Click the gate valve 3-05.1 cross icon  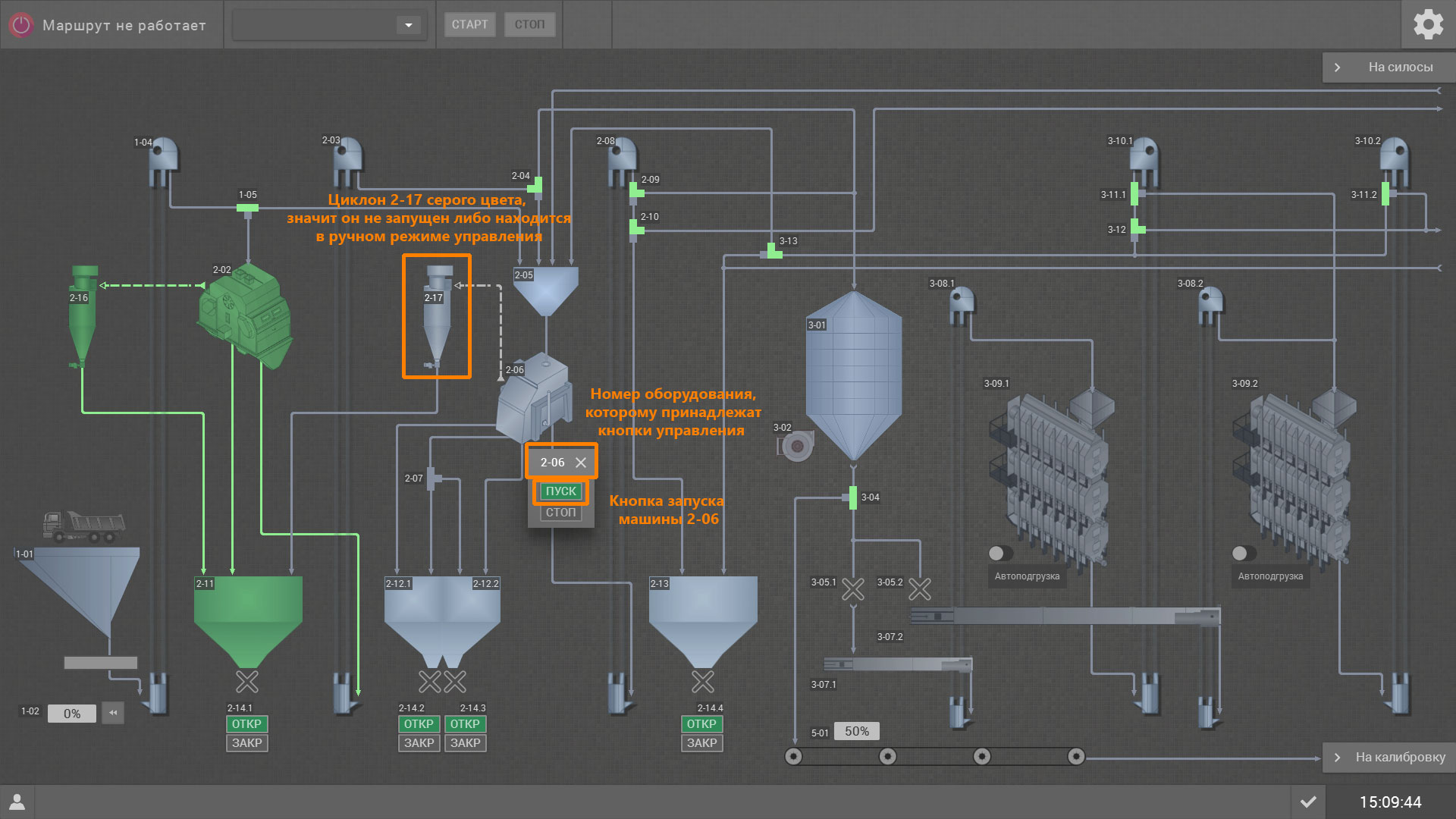(853, 589)
